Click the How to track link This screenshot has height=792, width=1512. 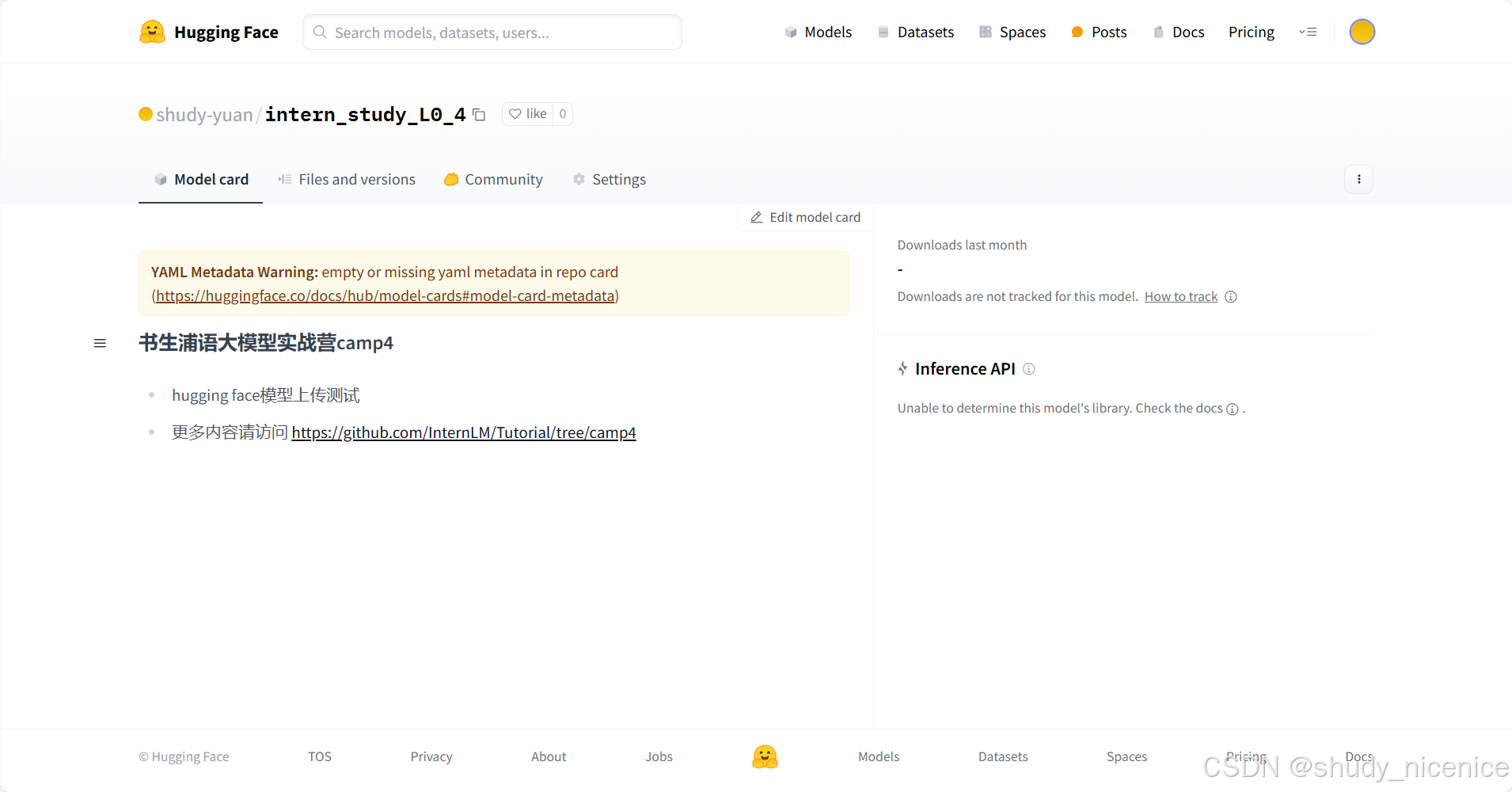point(1181,296)
